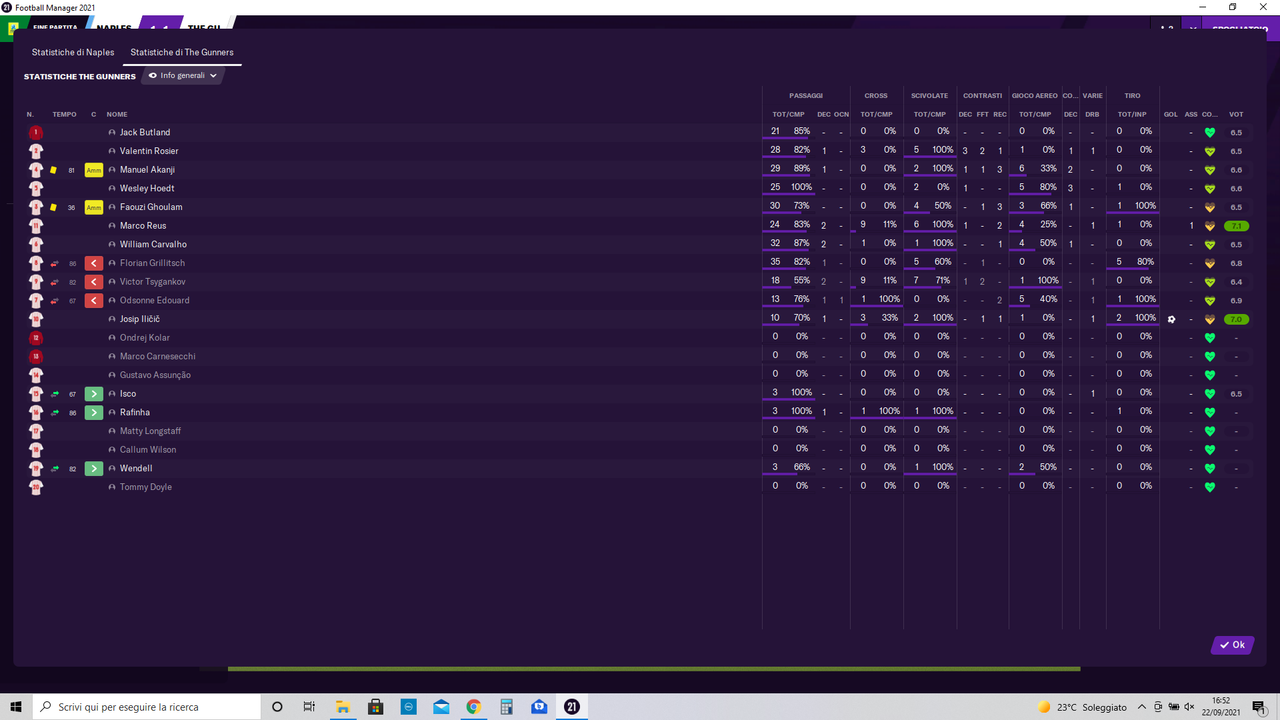Open Rafinha's player name link
This screenshot has height=720, width=1280.
[x=135, y=412]
